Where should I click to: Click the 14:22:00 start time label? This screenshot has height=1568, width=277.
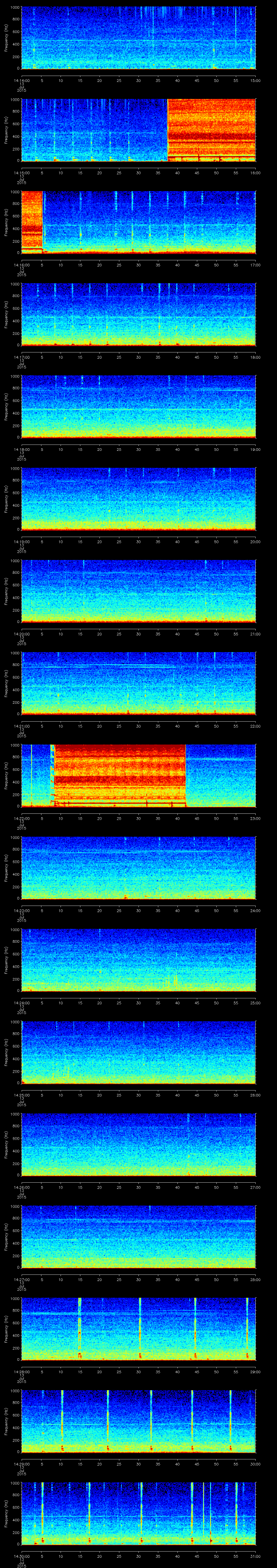pyautogui.click(x=21, y=818)
